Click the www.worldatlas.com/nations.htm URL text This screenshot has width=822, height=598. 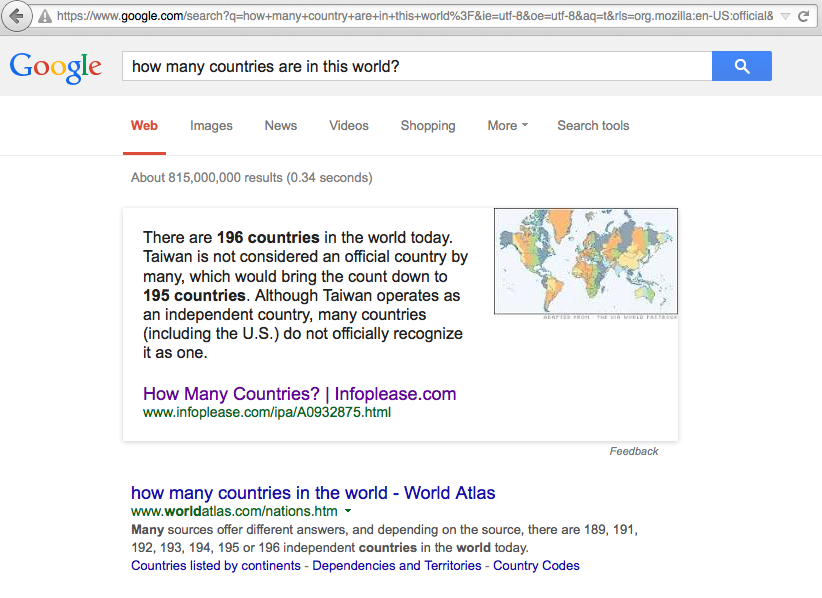(x=234, y=511)
